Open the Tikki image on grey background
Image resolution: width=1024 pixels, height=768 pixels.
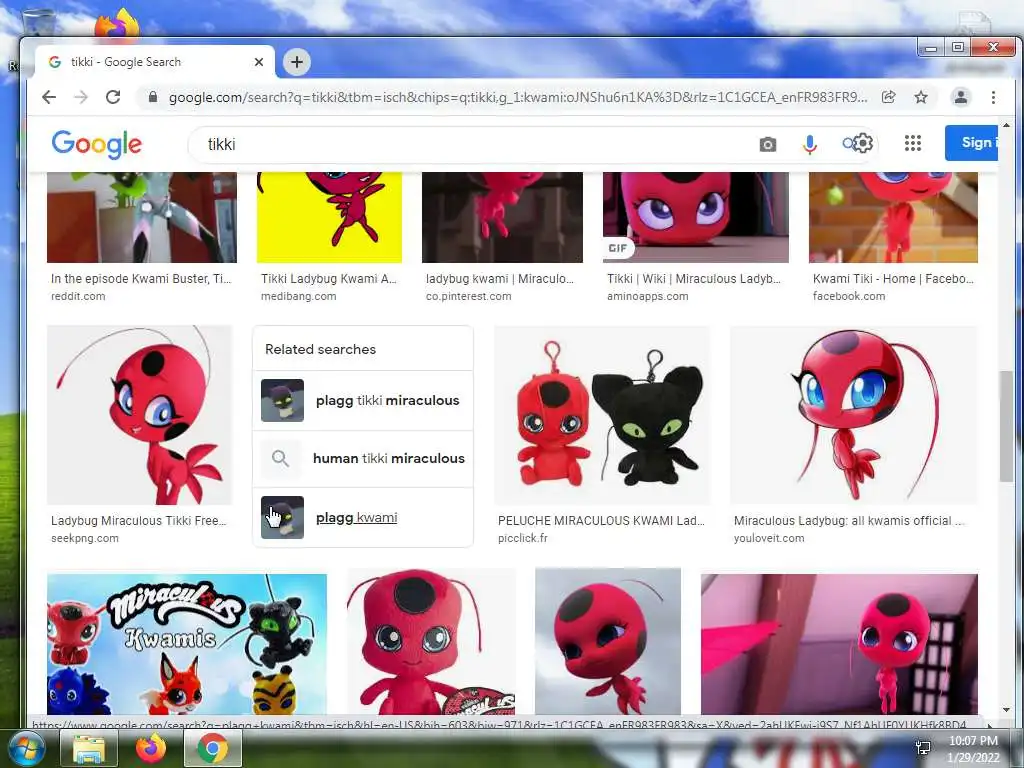click(607, 641)
